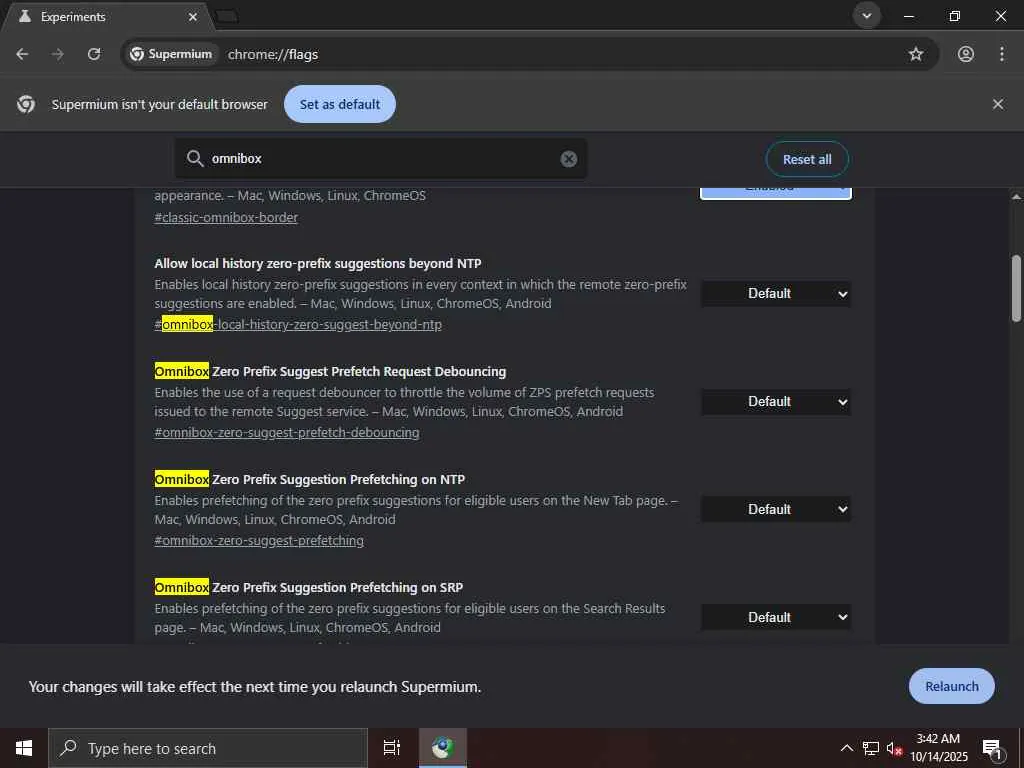Click the Relaunch button
The image size is (1024, 768).
pyautogui.click(x=952, y=686)
